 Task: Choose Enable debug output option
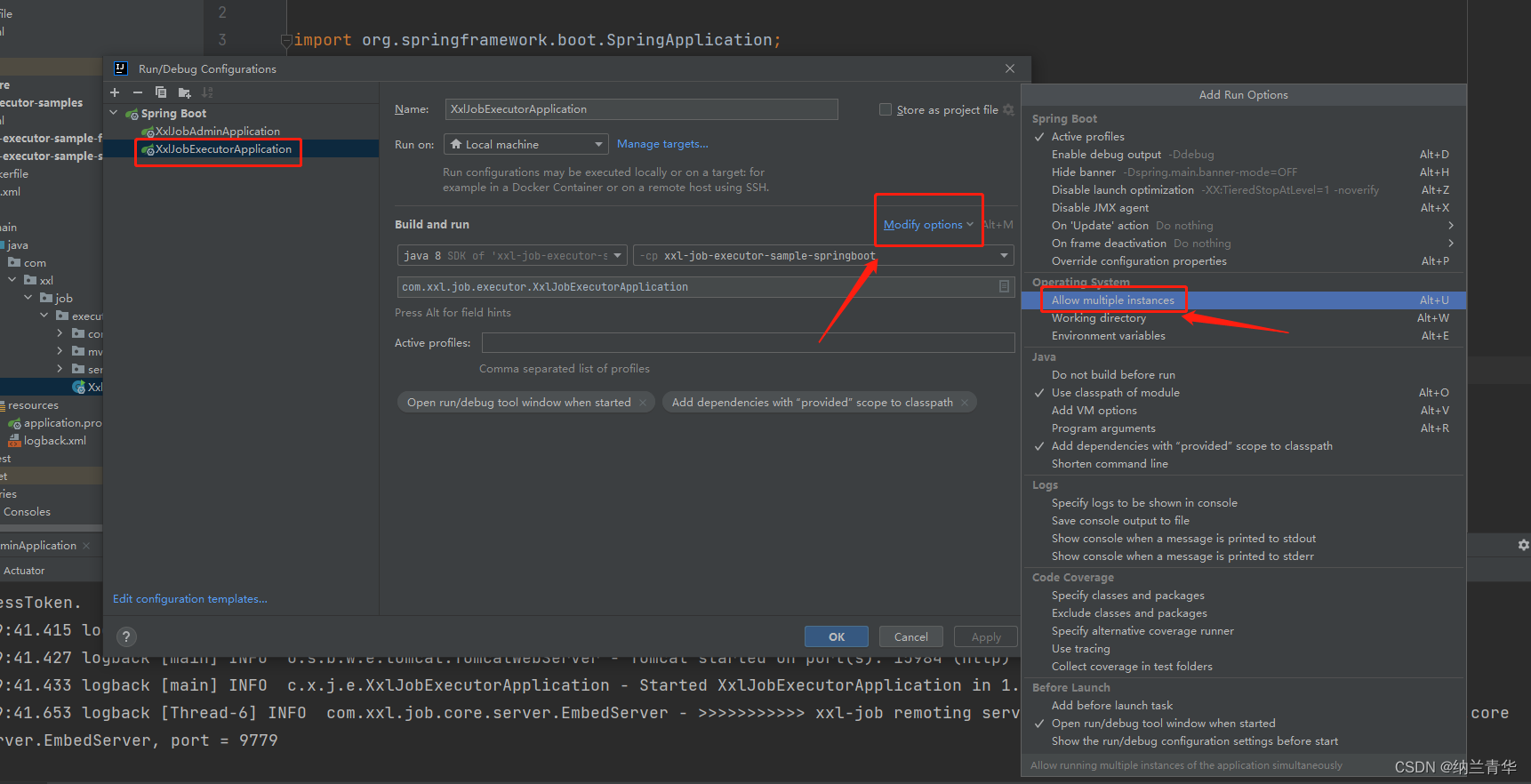(1244, 155)
